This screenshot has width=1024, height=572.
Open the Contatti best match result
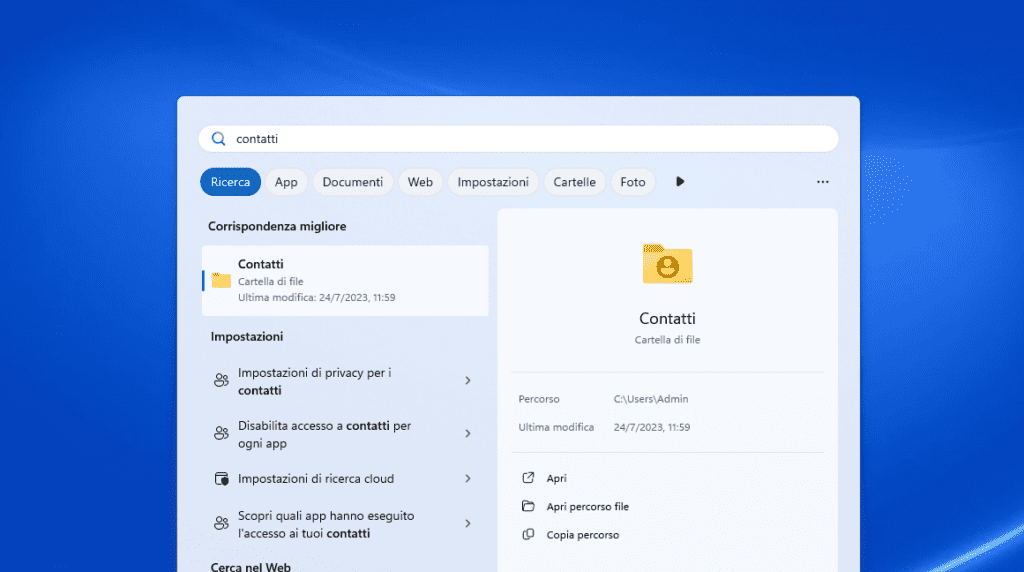pos(345,281)
